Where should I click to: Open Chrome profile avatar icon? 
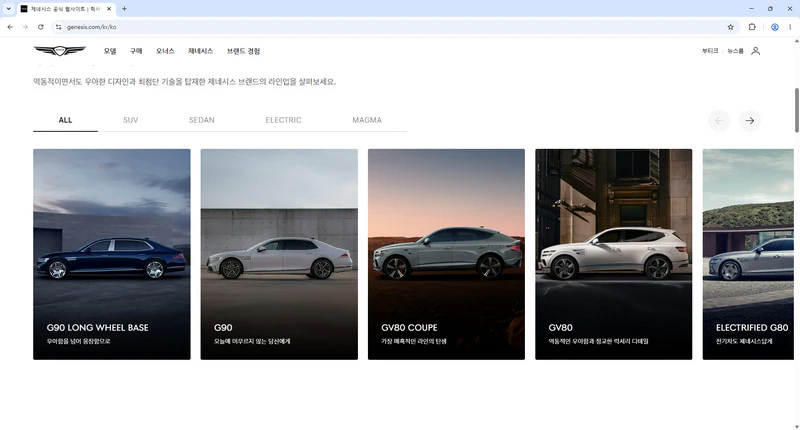[774, 27]
